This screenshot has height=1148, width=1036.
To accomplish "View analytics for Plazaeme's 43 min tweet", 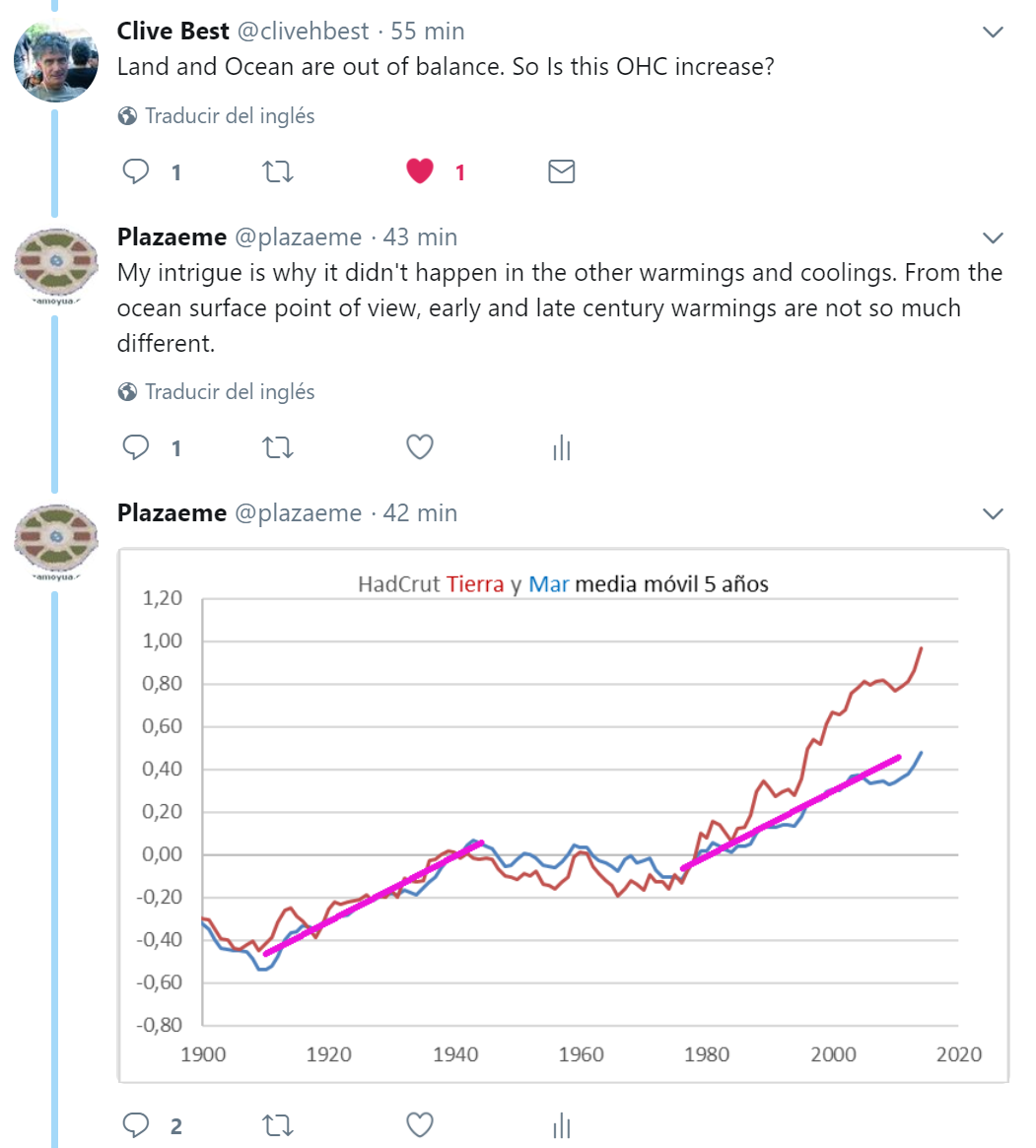I will coord(561,449).
